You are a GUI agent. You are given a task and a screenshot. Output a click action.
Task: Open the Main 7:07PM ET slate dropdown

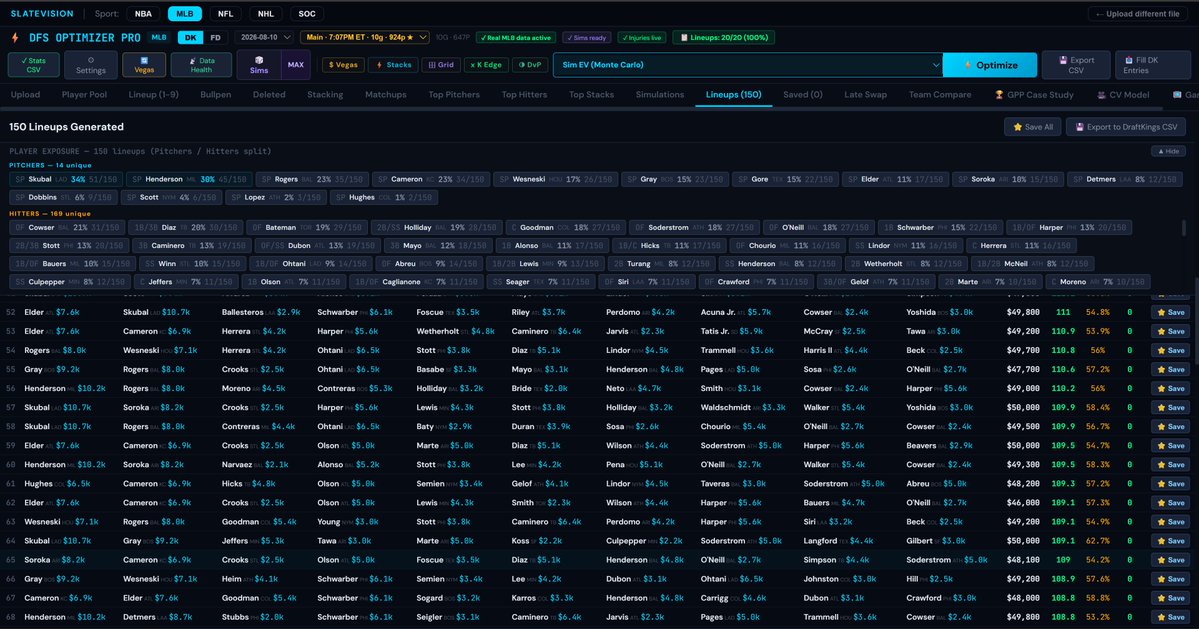[x=365, y=37]
